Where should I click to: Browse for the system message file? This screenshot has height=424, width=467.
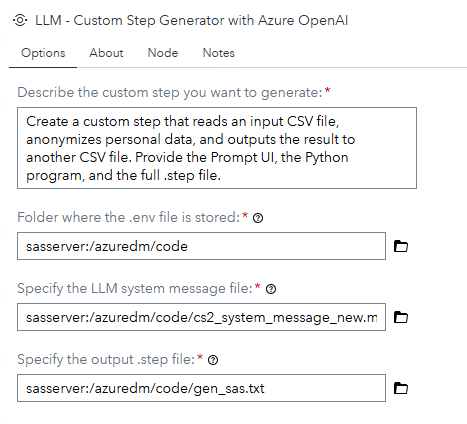[401, 317]
